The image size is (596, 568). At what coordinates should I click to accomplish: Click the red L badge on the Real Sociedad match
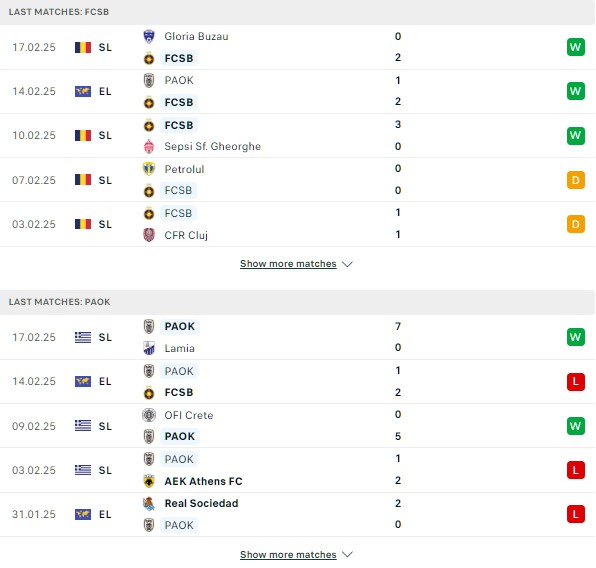pyautogui.click(x=575, y=514)
